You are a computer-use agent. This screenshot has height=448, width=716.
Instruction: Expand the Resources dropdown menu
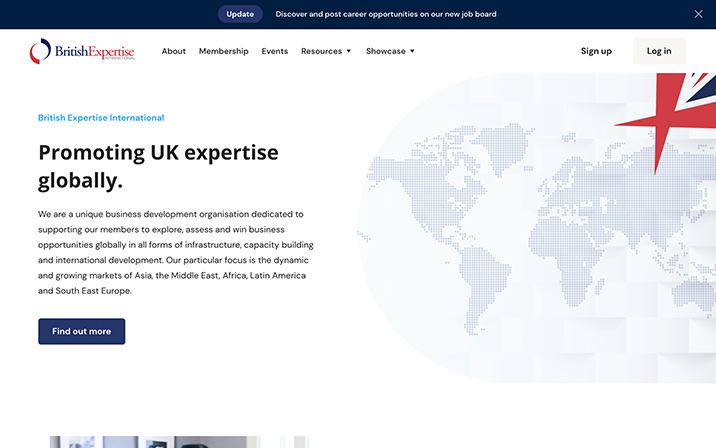(326, 51)
